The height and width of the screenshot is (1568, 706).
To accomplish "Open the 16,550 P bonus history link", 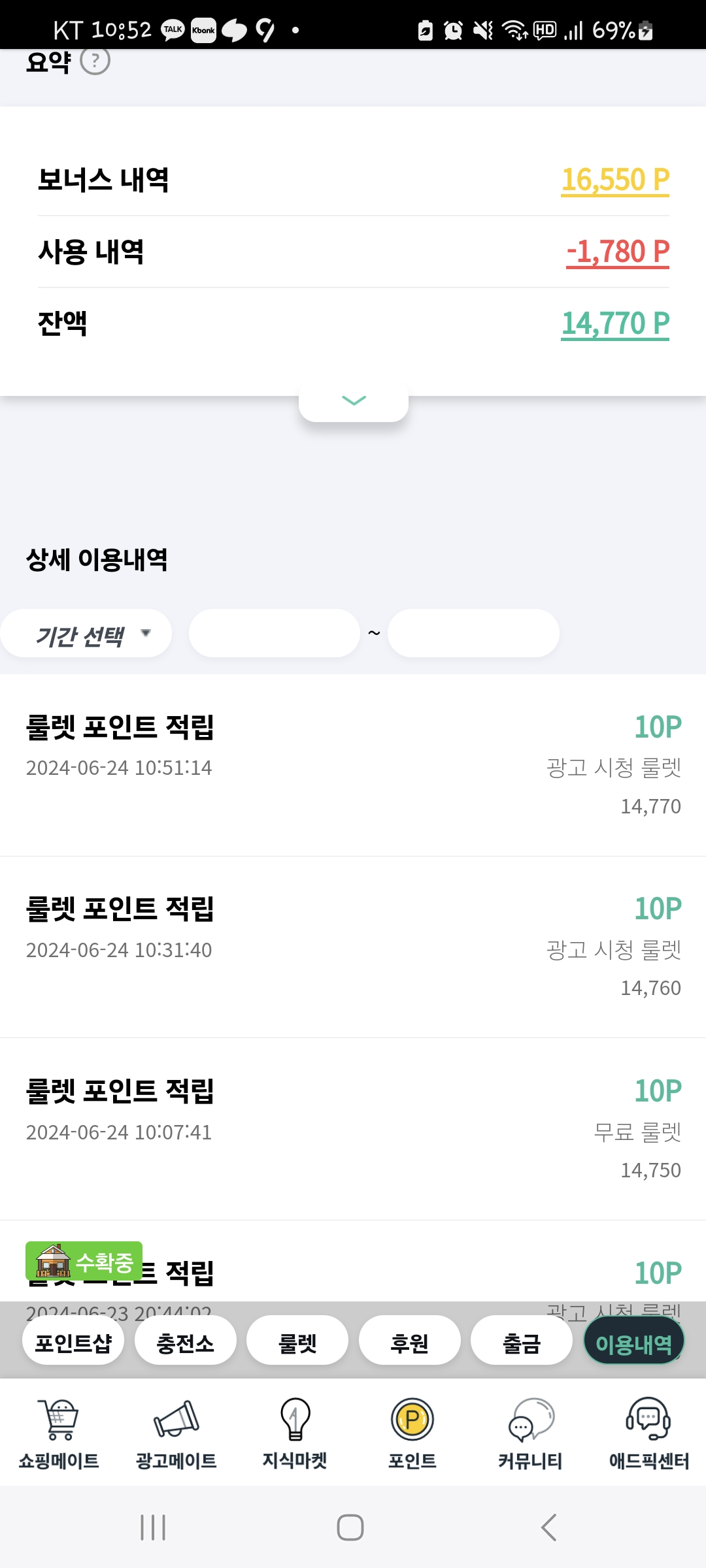I will click(x=615, y=180).
